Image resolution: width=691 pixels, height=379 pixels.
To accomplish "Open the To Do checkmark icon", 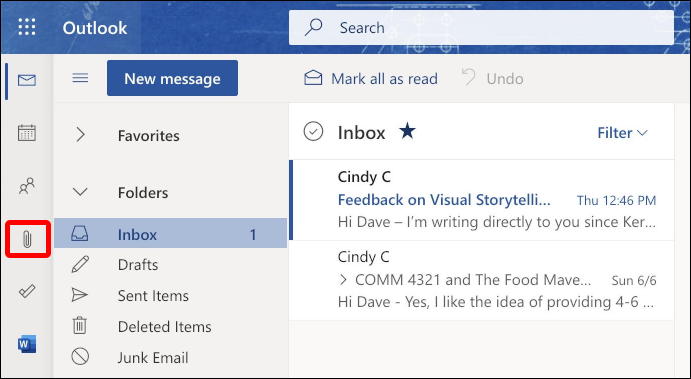I will [27, 291].
